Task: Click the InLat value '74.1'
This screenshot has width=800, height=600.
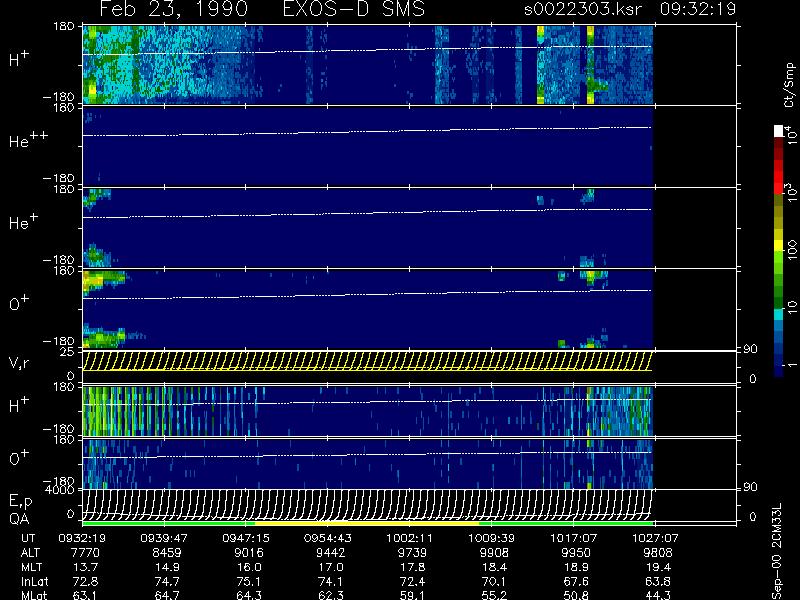Action: coord(331,582)
